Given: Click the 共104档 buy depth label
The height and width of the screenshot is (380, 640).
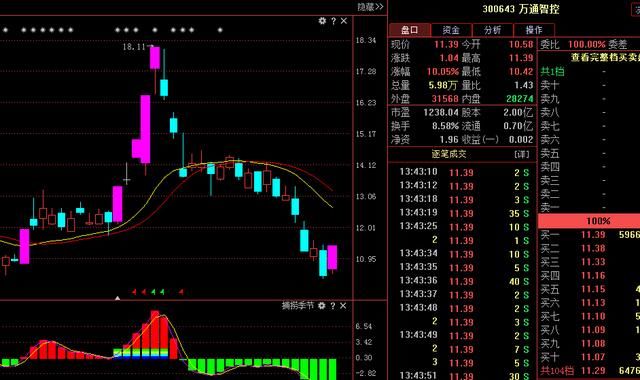Looking at the screenshot, I should 557,371.
